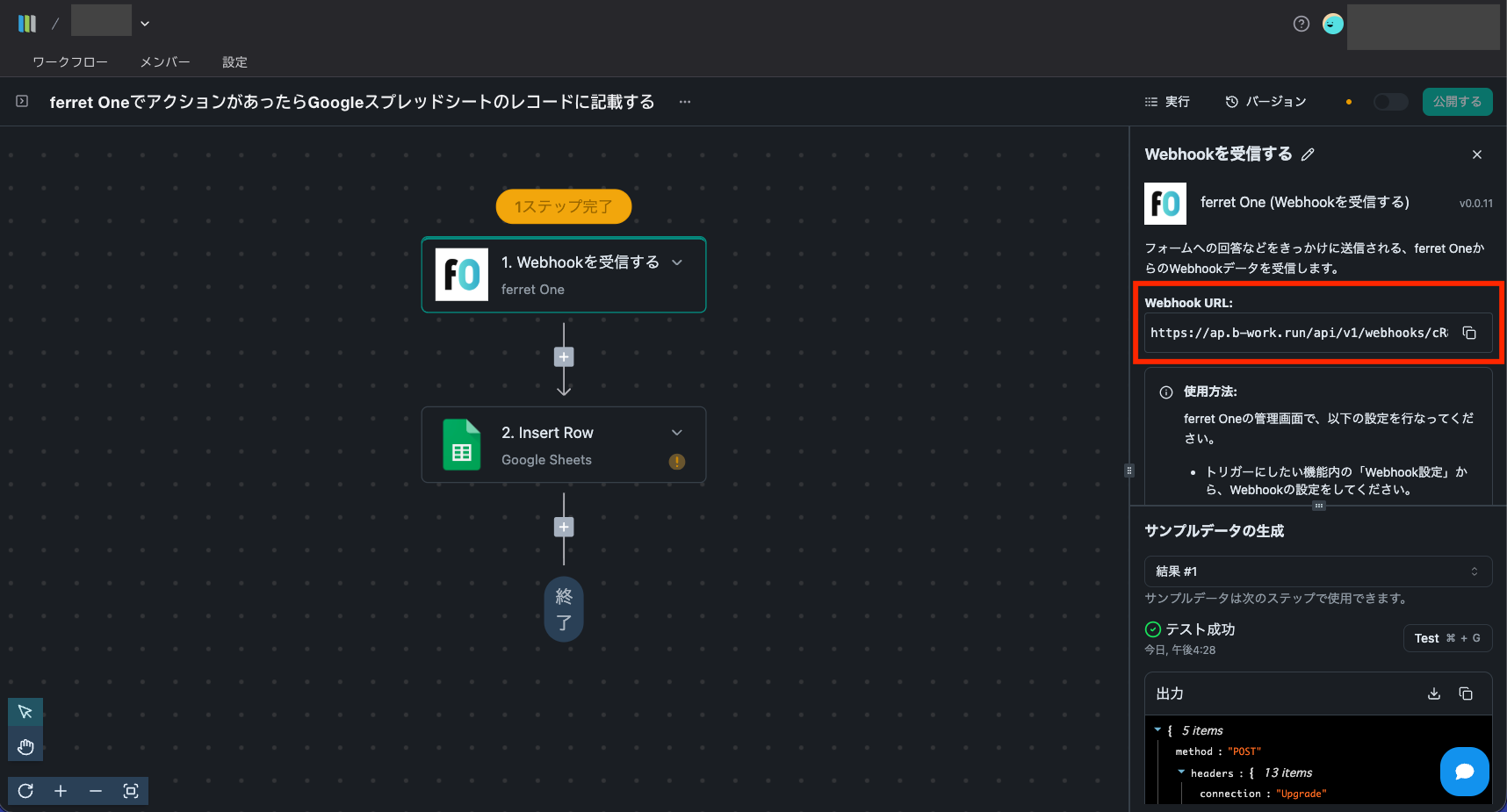Expand the Insert Row step options chevron
This screenshot has height=812, width=1507.
(x=677, y=433)
